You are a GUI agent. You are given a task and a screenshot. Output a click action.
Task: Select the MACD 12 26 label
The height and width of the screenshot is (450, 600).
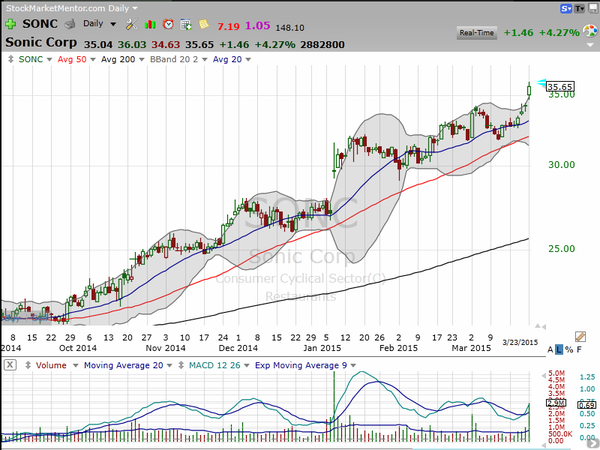pyautogui.click(x=215, y=365)
